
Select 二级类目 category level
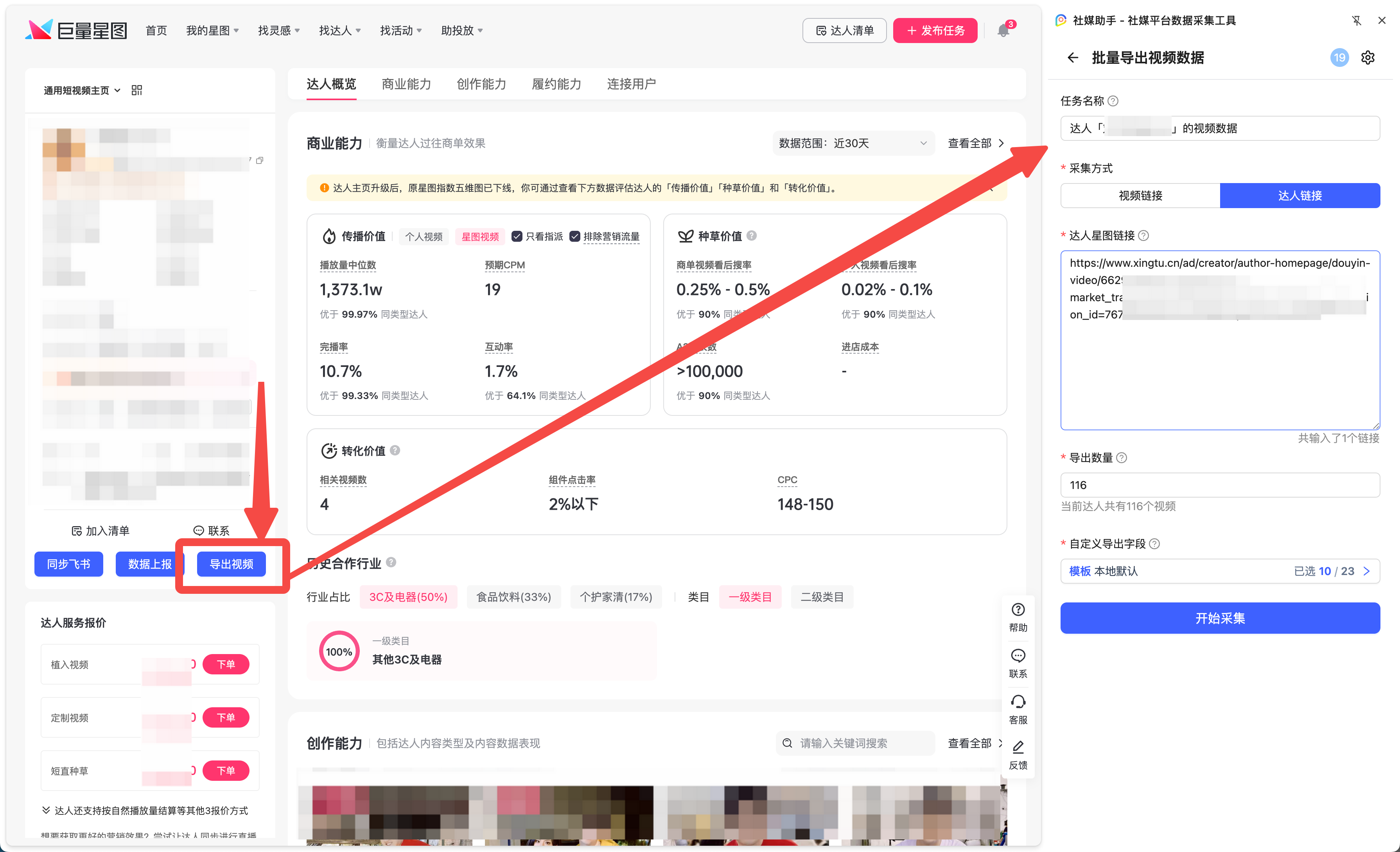click(822, 597)
